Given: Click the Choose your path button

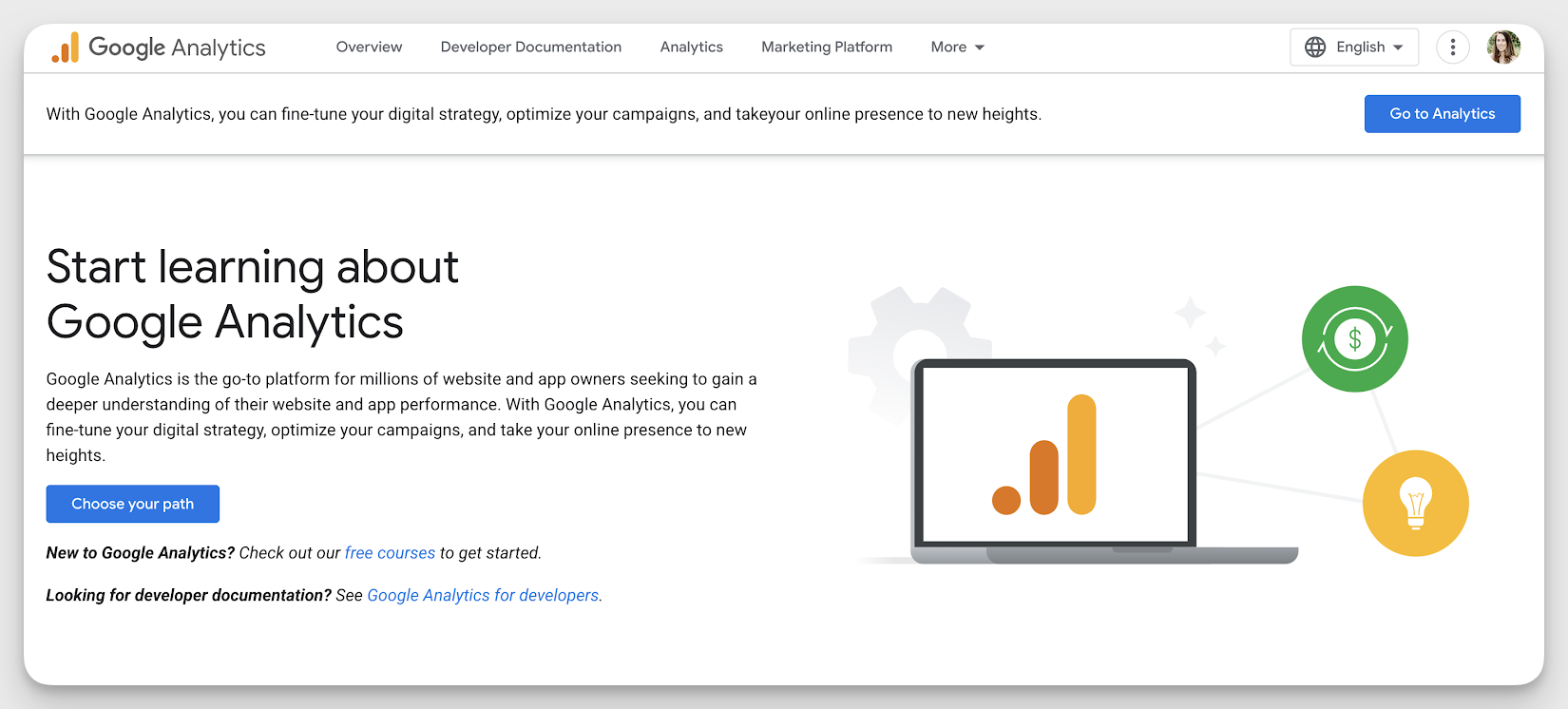Looking at the screenshot, I should 133,504.
